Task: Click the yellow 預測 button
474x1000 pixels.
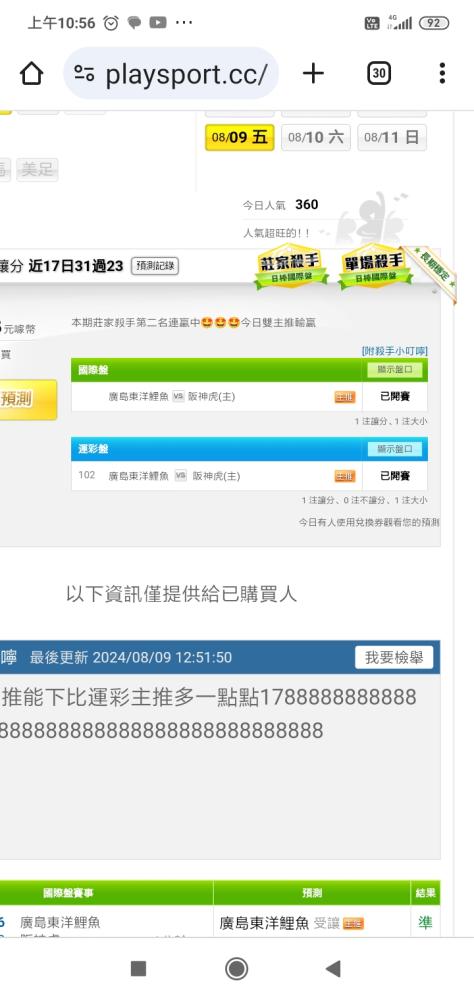Action: click(x=27, y=400)
